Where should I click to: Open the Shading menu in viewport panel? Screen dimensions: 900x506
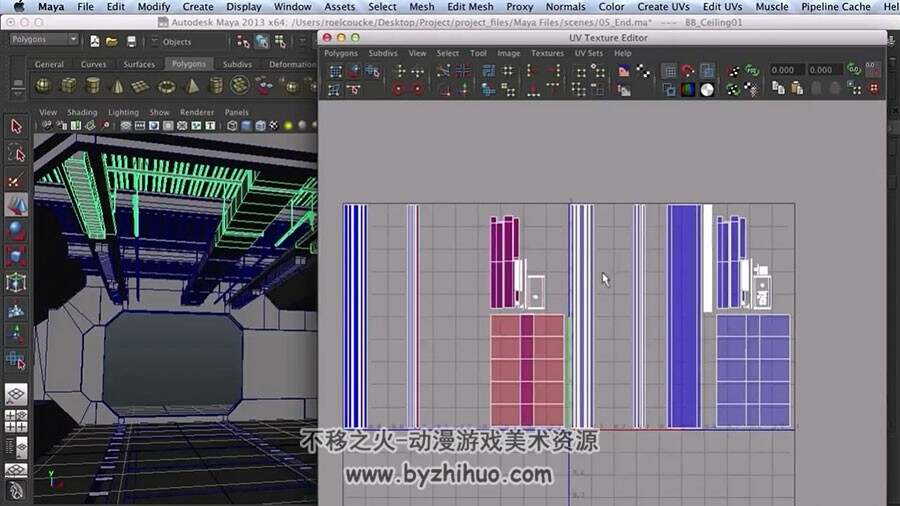point(82,112)
